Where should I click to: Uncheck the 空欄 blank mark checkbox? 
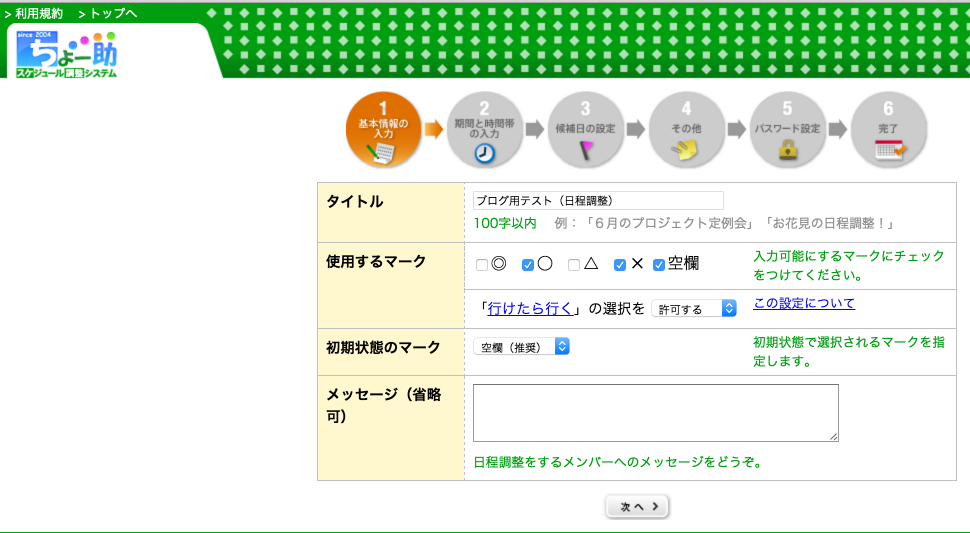coord(659,265)
